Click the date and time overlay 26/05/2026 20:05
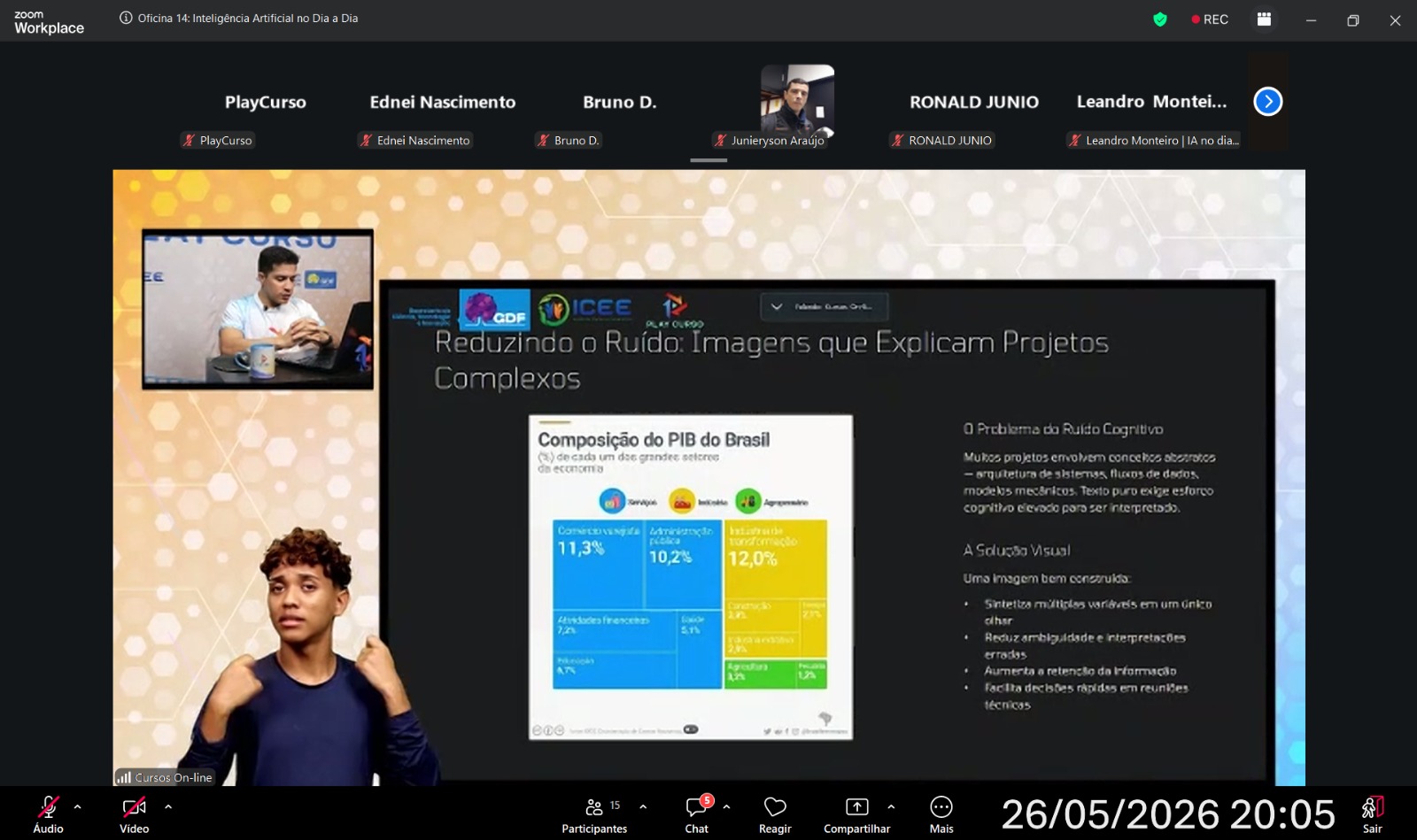 tap(1167, 814)
